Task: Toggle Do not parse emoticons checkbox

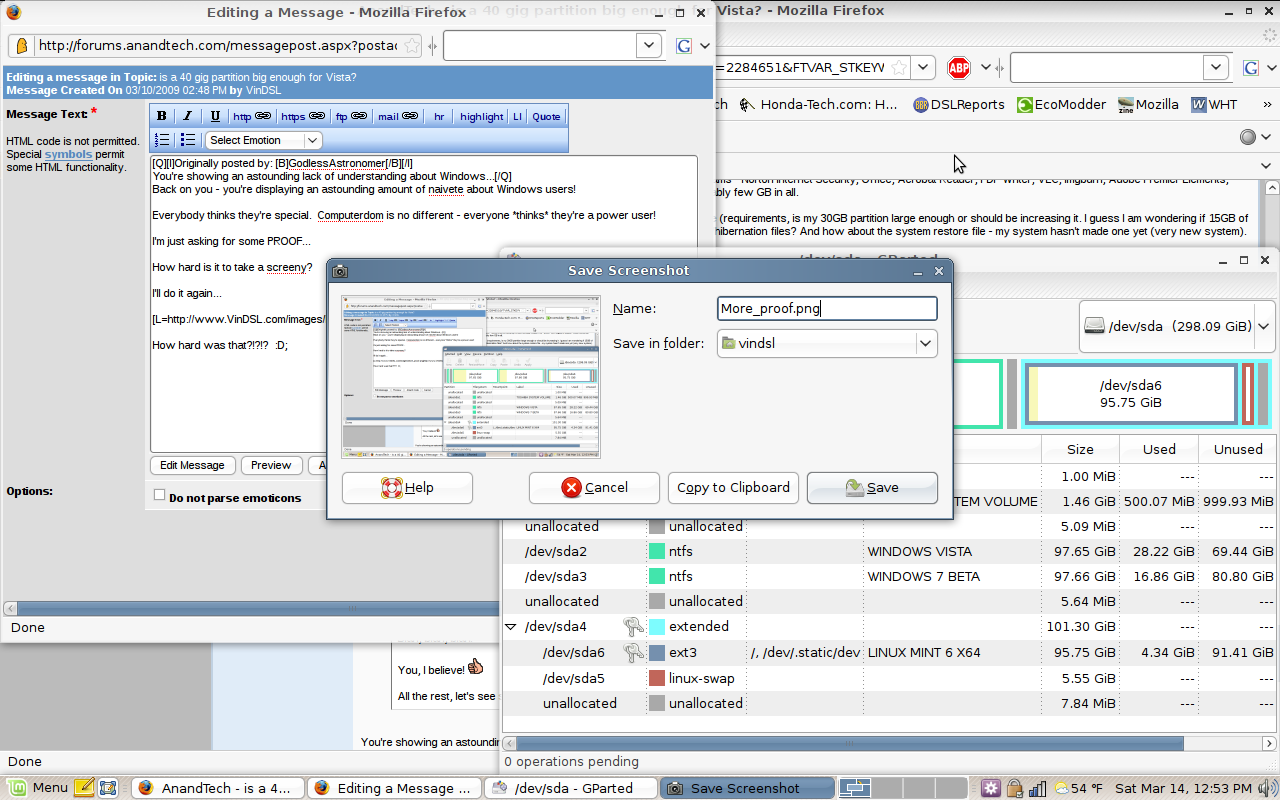Action: (159, 495)
